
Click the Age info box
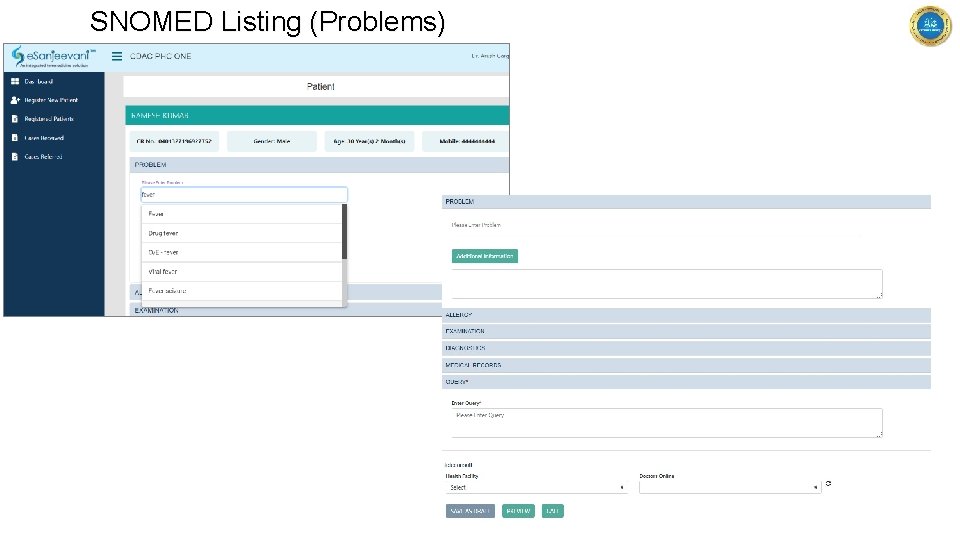[x=369, y=141]
